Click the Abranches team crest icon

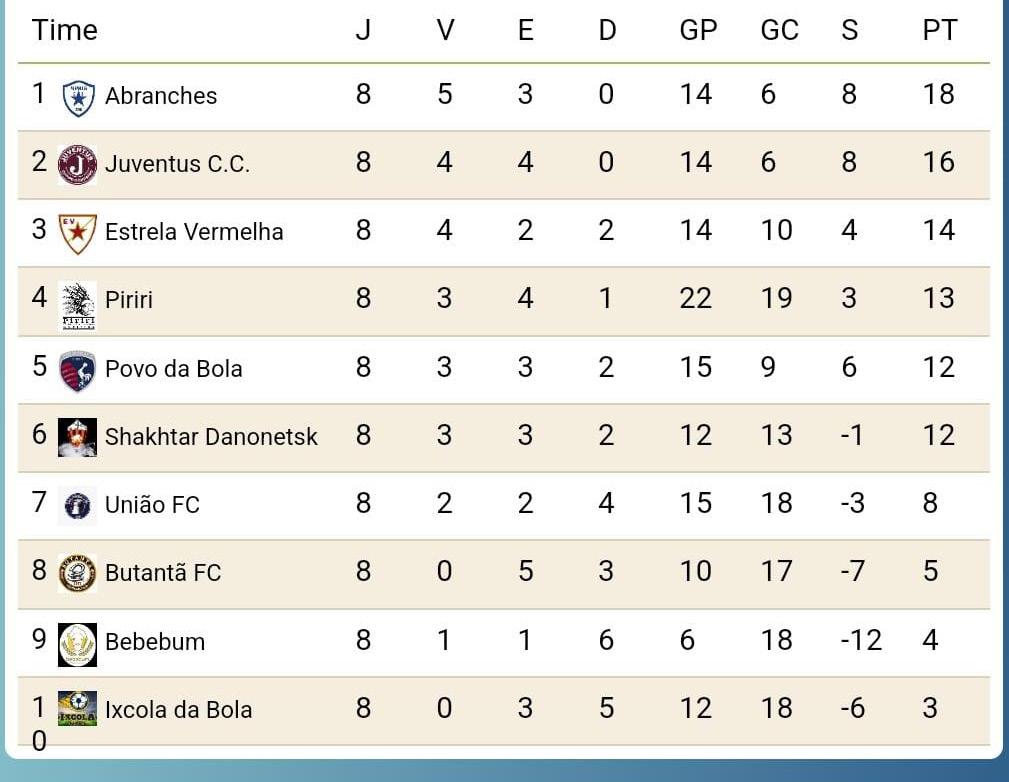79,98
